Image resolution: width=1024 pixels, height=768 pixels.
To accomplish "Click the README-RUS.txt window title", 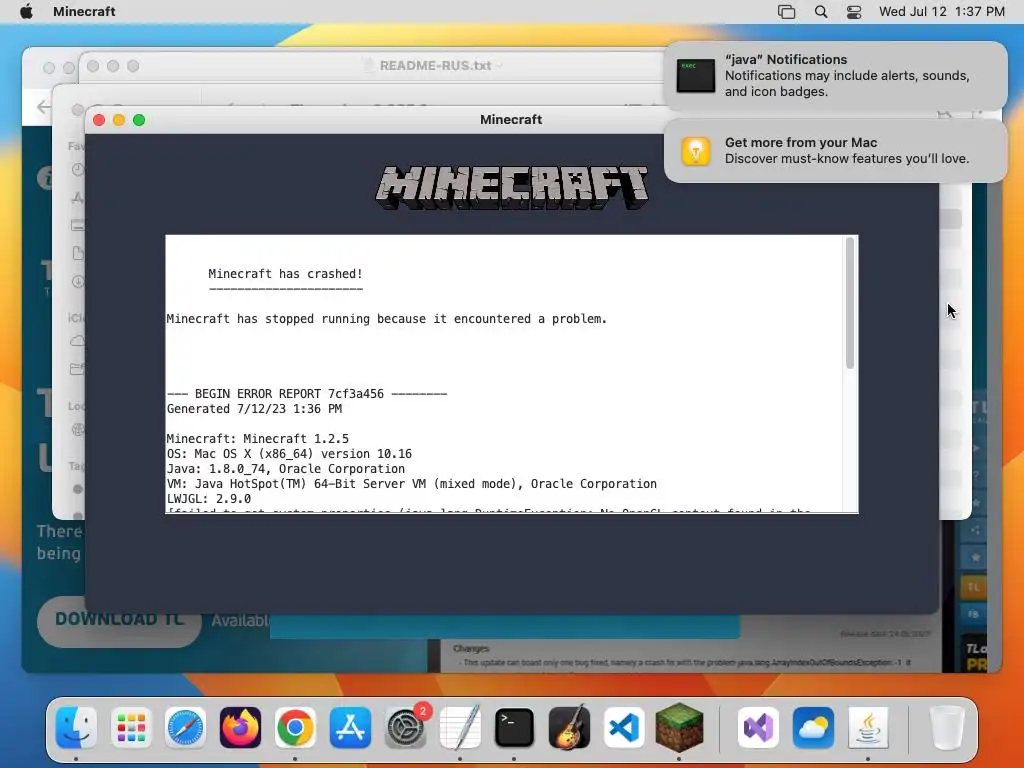I will point(435,66).
